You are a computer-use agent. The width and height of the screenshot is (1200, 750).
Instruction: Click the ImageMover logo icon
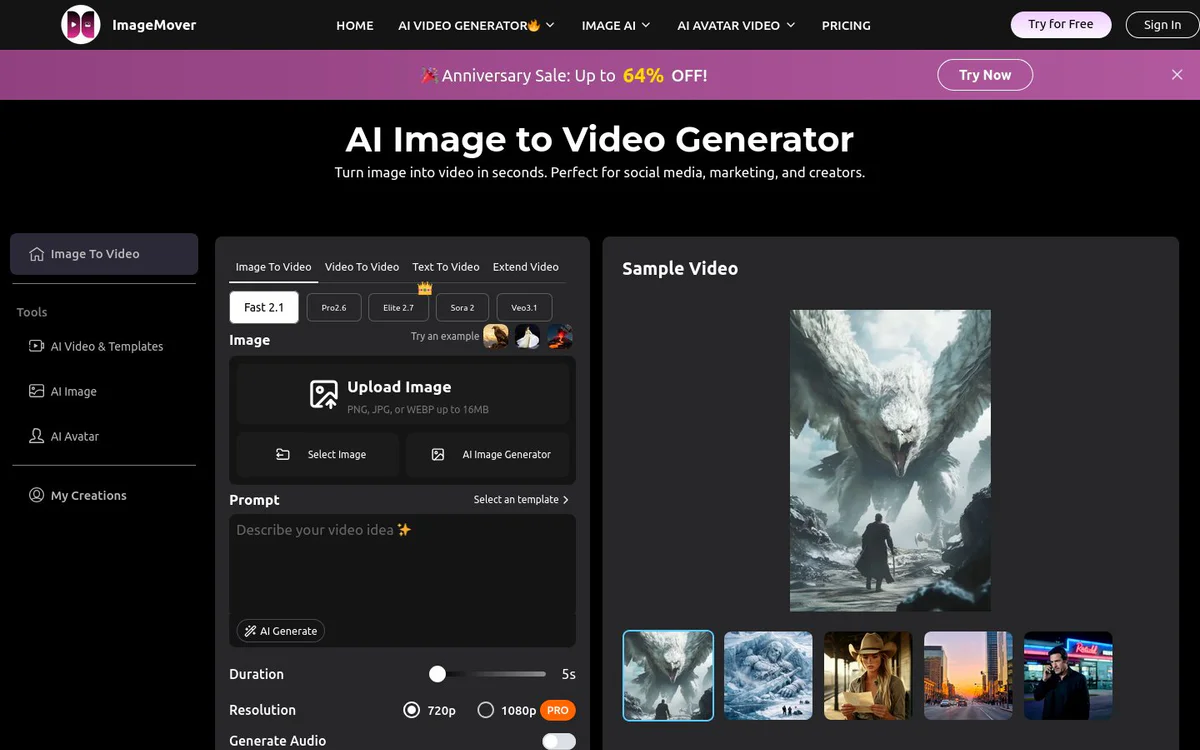pos(80,24)
